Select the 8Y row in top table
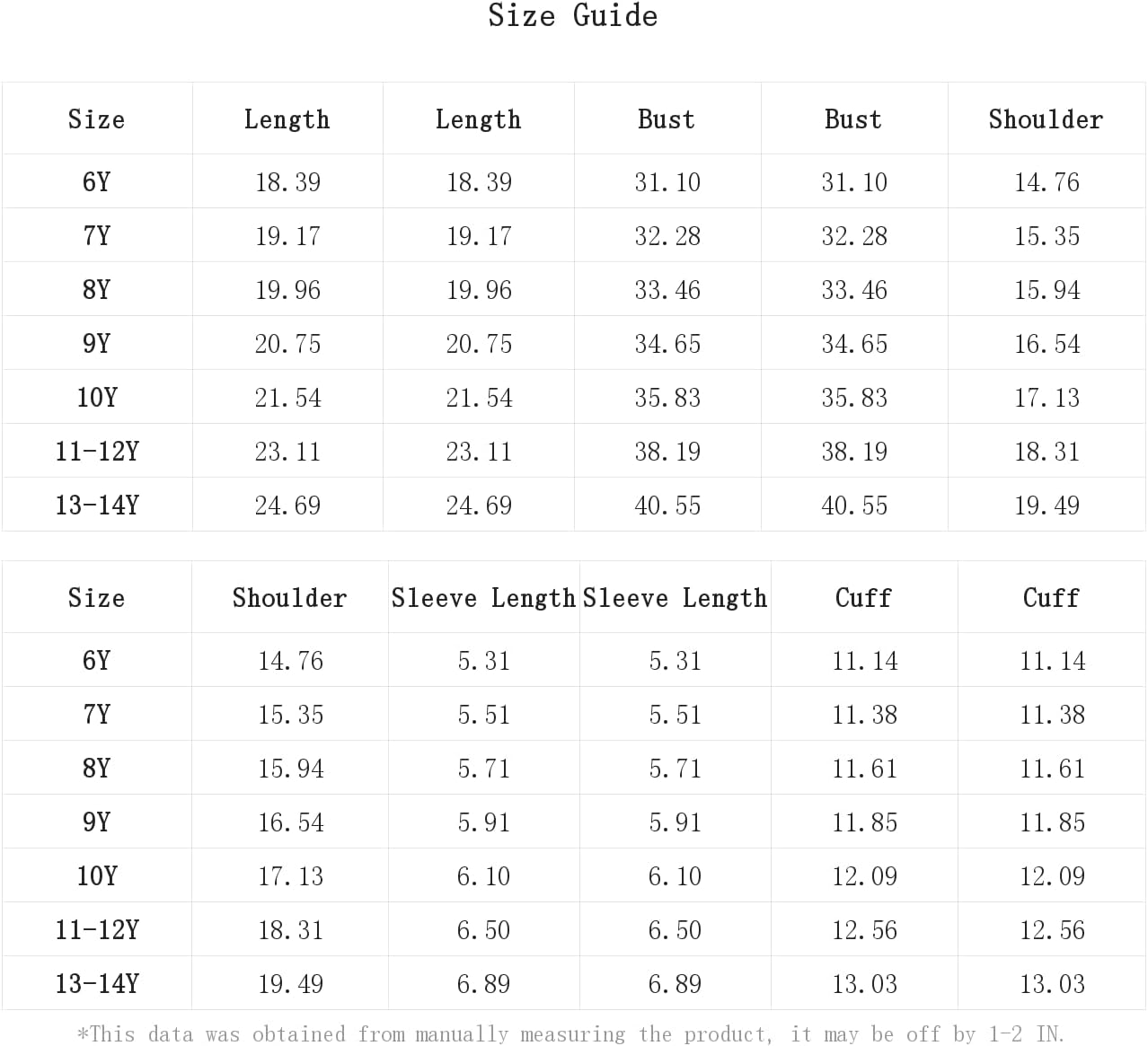The width and height of the screenshot is (1148, 1046). [574, 289]
